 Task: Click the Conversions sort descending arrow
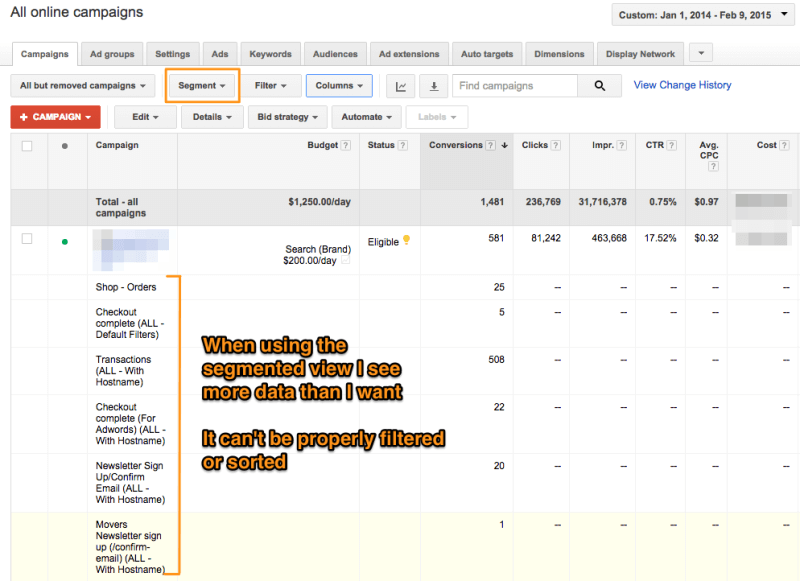point(505,145)
